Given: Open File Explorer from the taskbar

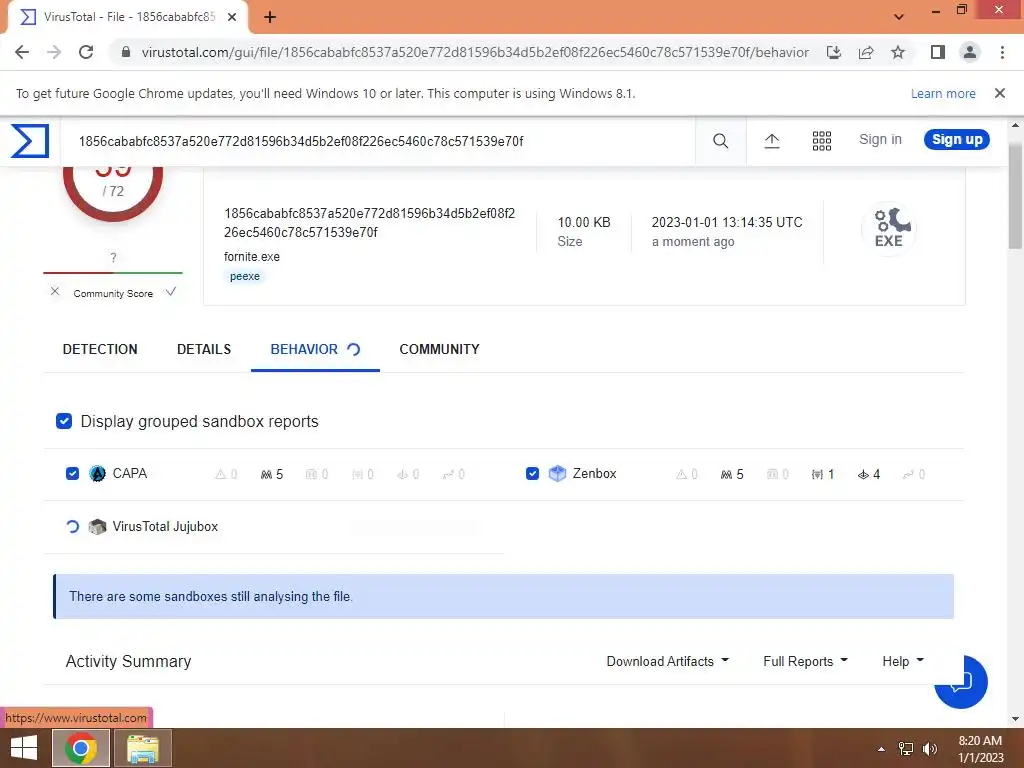Looking at the screenshot, I should point(143,748).
